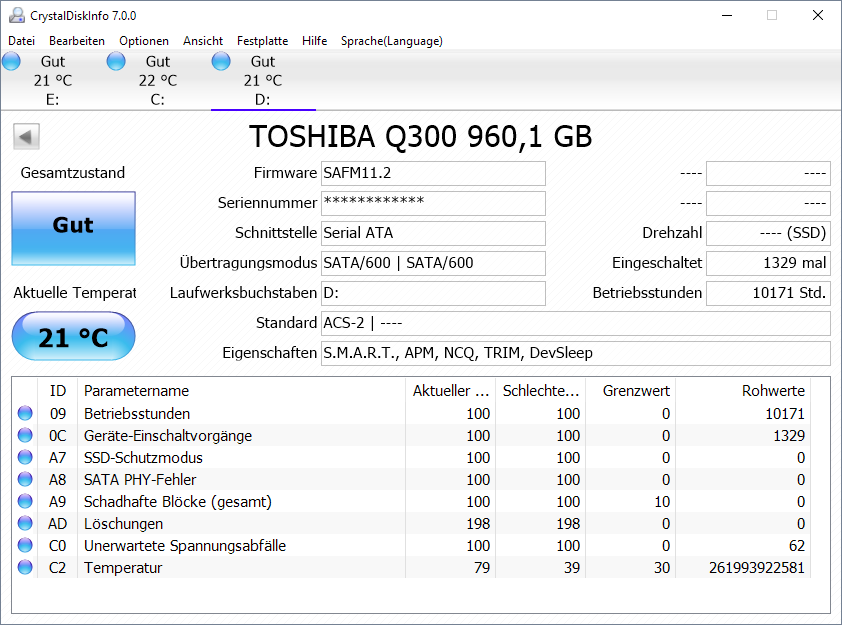842x625 pixels.
Task: Click status orb of Löschungen row
Action: (25, 523)
